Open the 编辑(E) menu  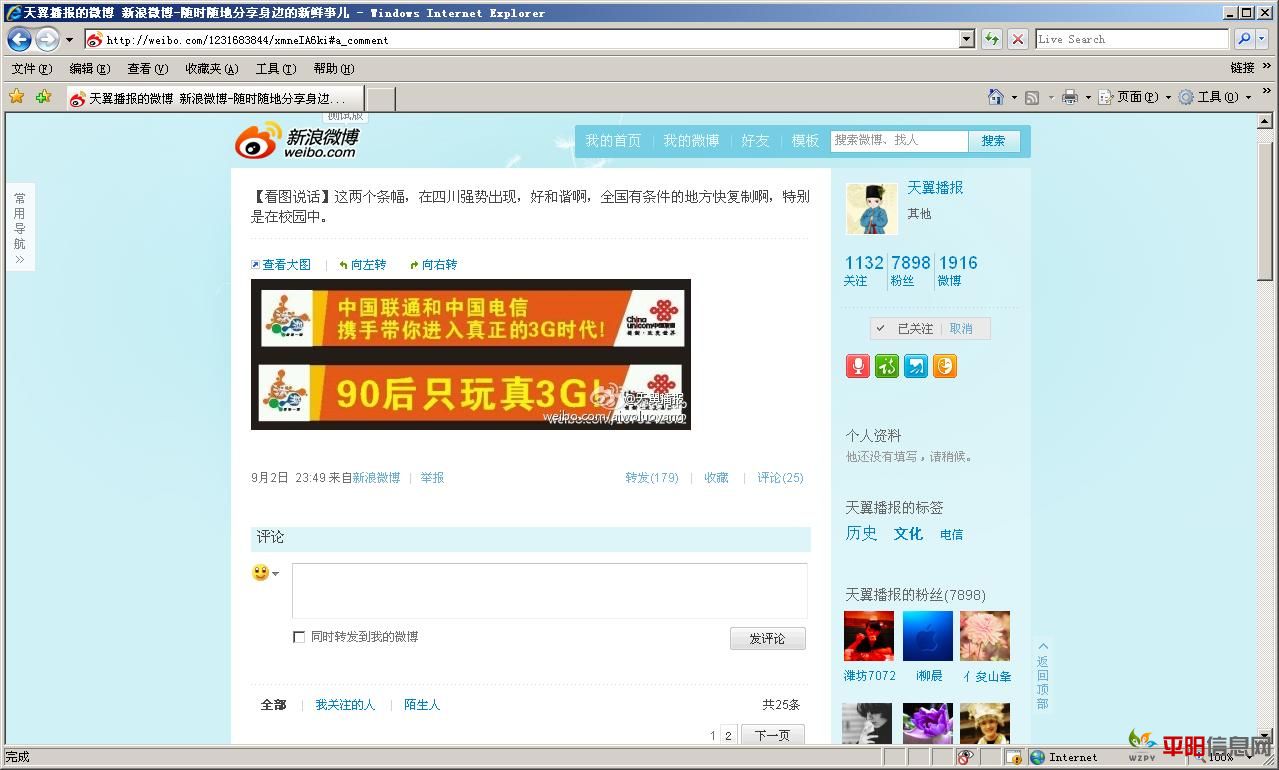coord(89,69)
